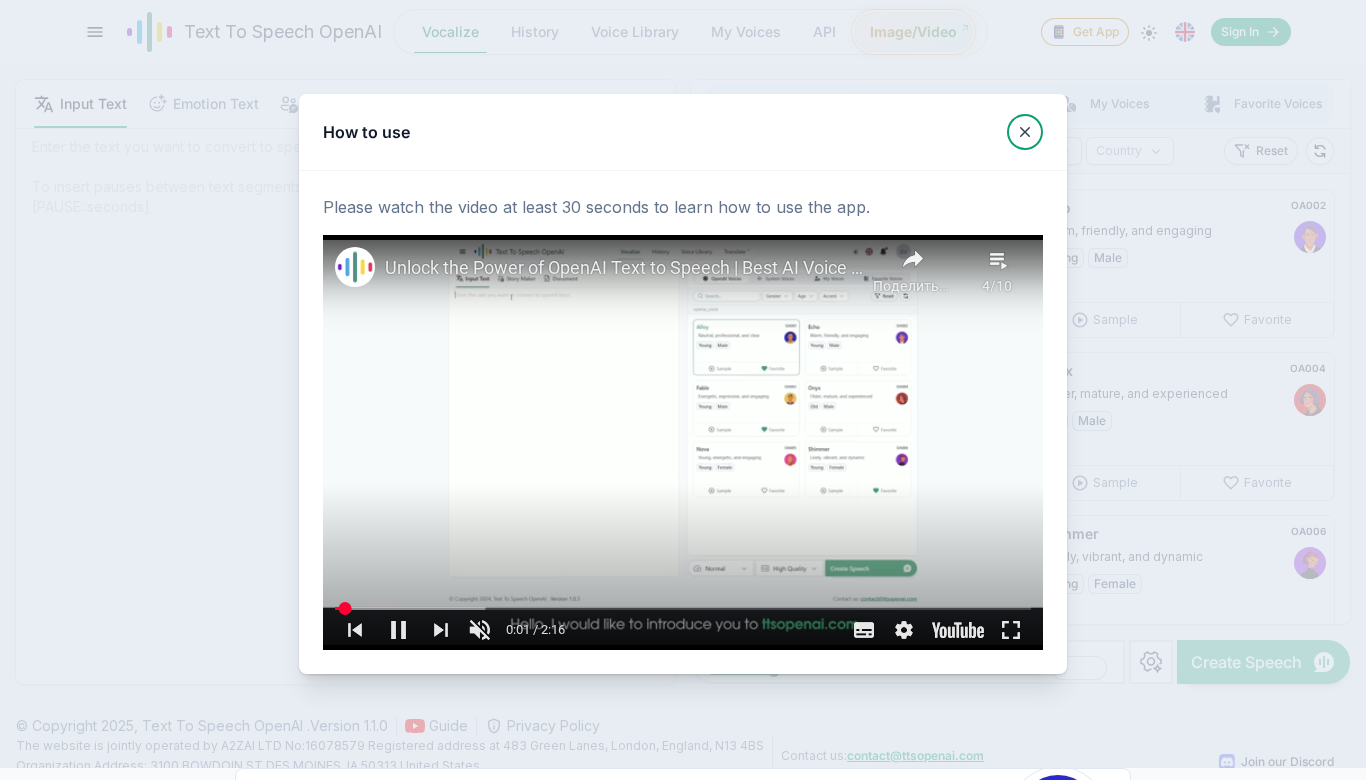This screenshot has height=780, width=1366.
Task: Play Sample for voice OA002
Action: point(1105,320)
